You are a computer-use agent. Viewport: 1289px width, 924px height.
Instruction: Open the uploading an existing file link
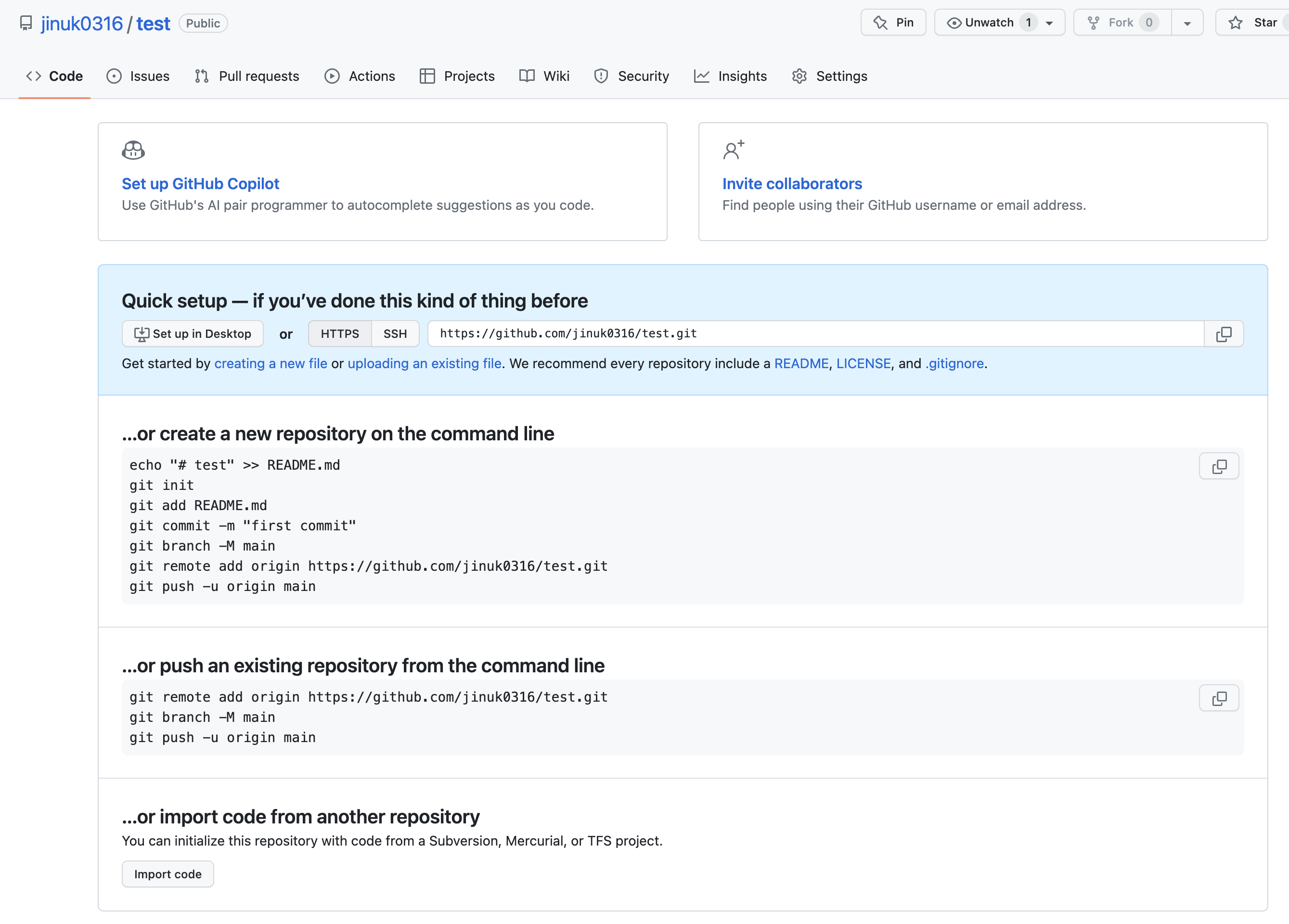[424, 364]
